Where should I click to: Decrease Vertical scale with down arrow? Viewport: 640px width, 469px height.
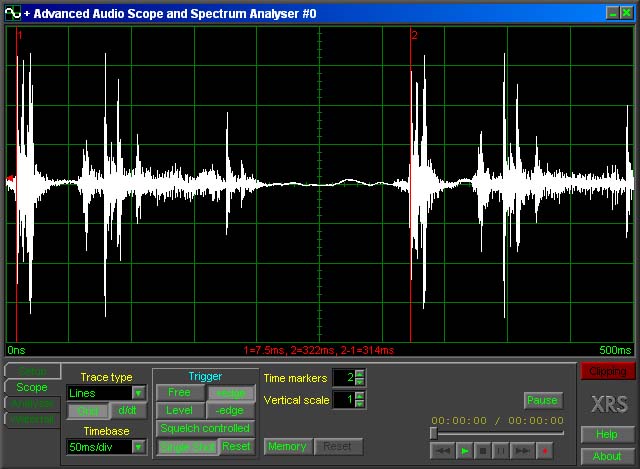click(360, 404)
